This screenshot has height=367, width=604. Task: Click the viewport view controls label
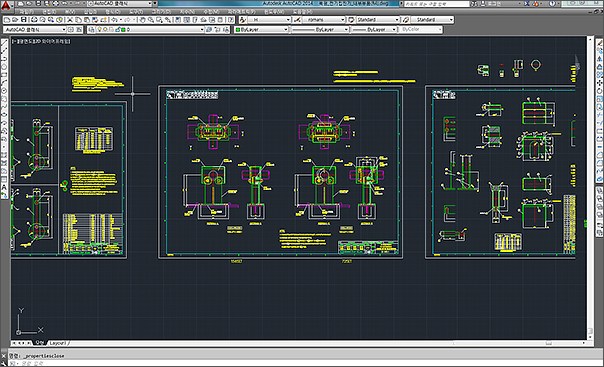(x=41, y=41)
